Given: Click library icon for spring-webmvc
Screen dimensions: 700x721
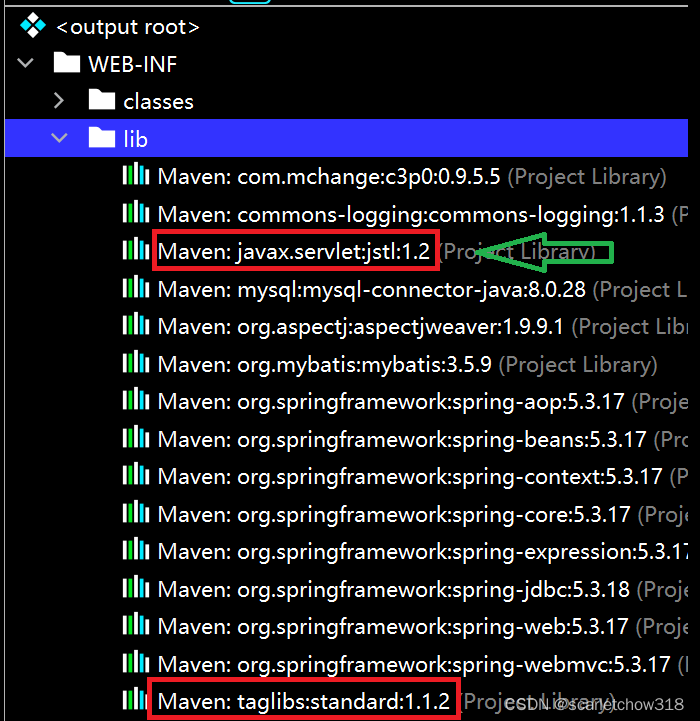Looking at the screenshot, I should coord(136,662).
